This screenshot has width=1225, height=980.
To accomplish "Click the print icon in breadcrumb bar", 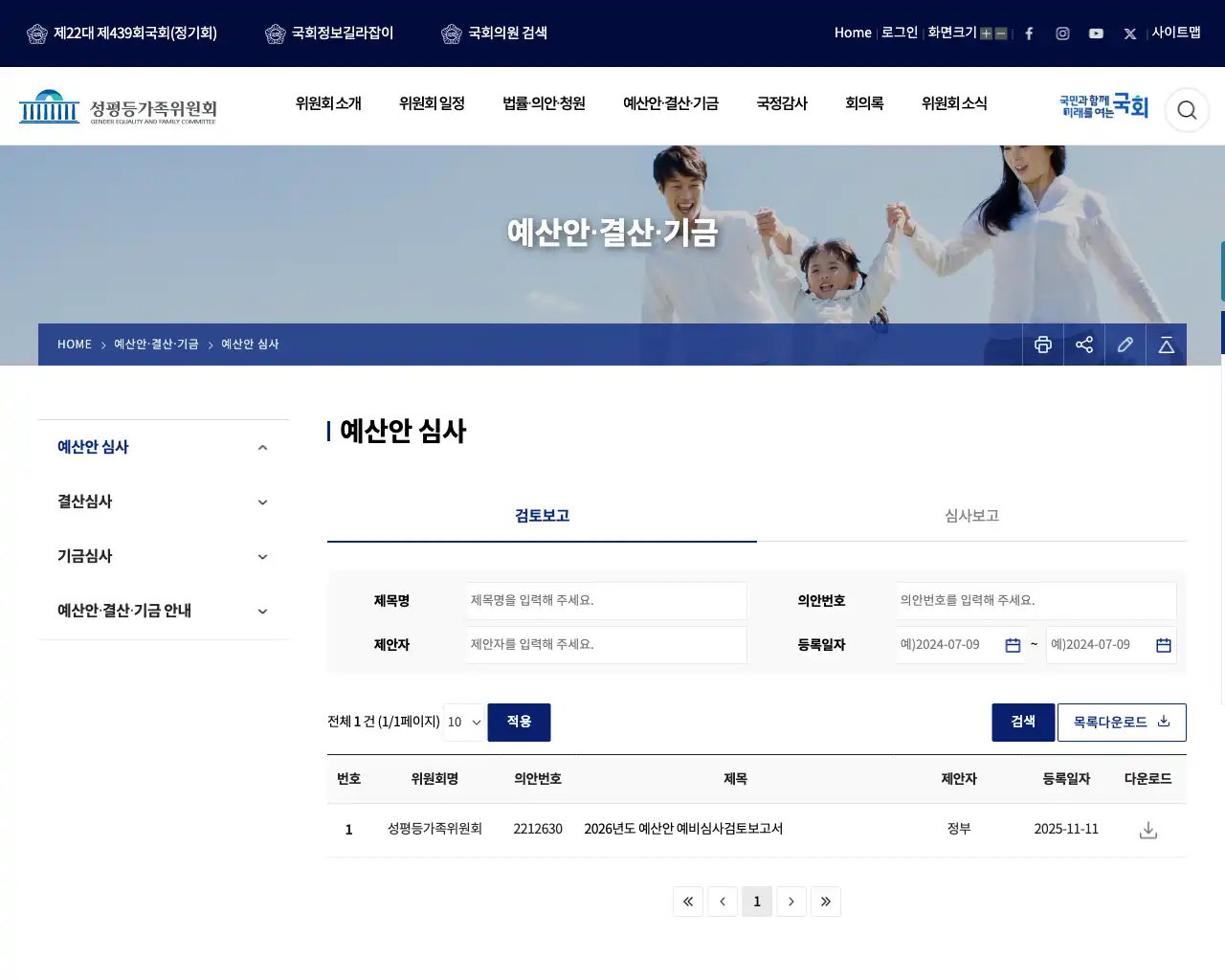I will pos(1043,345).
